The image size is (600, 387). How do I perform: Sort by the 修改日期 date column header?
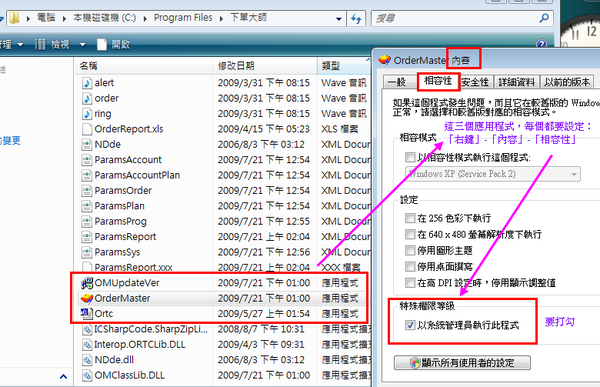coord(264,66)
